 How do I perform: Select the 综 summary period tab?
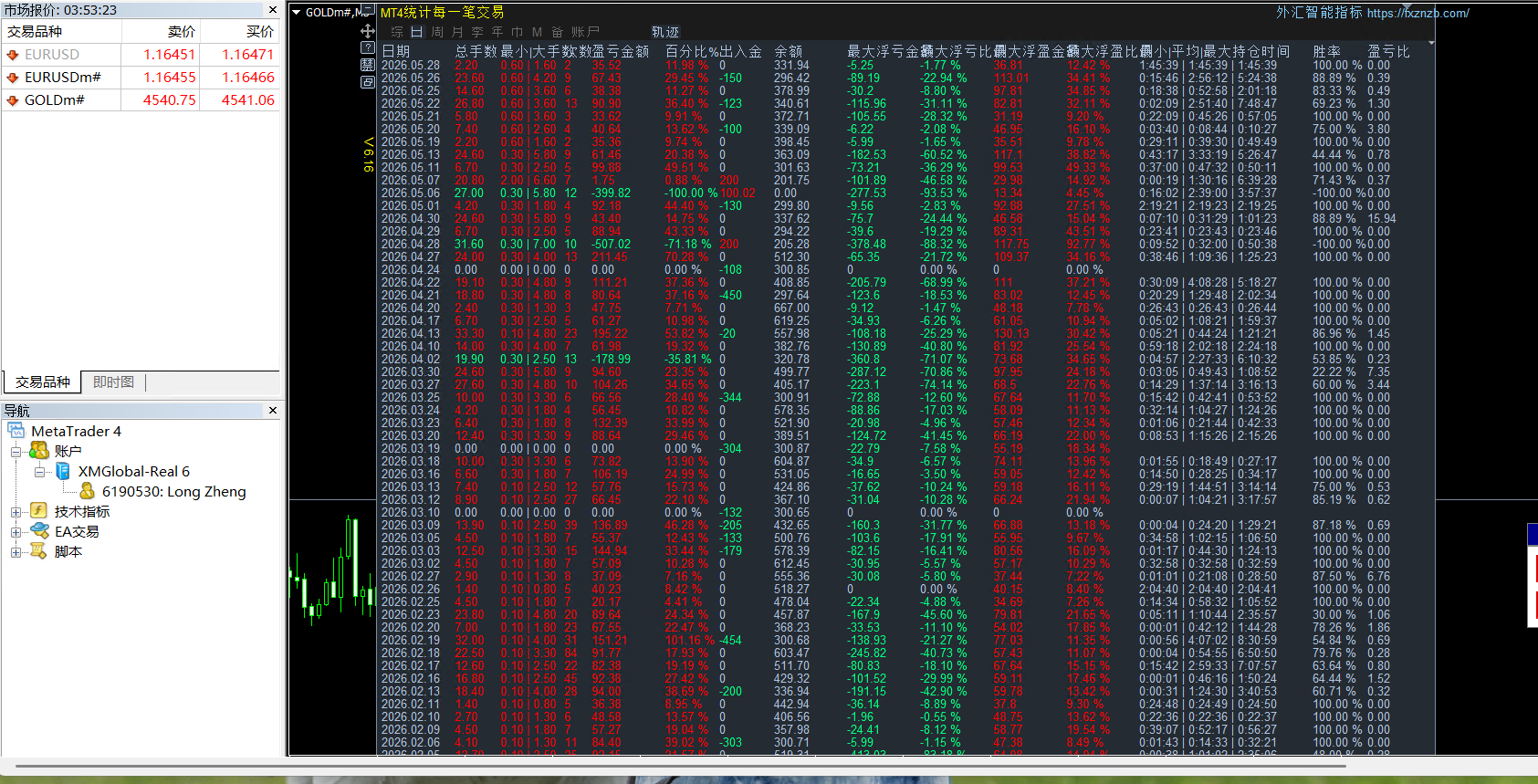[x=397, y=32]
